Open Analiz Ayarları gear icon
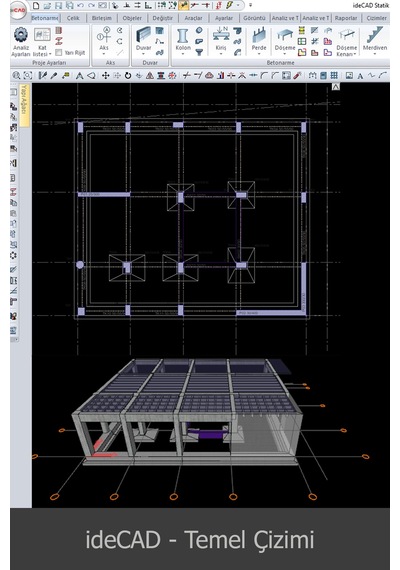 point(21,35)
